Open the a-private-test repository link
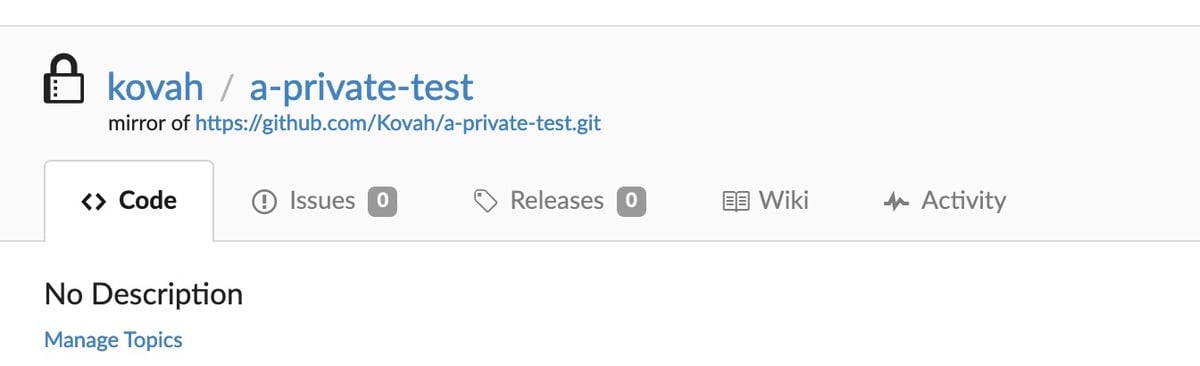1200x366 pixels. pyautogui.click(x=361, y=88)
